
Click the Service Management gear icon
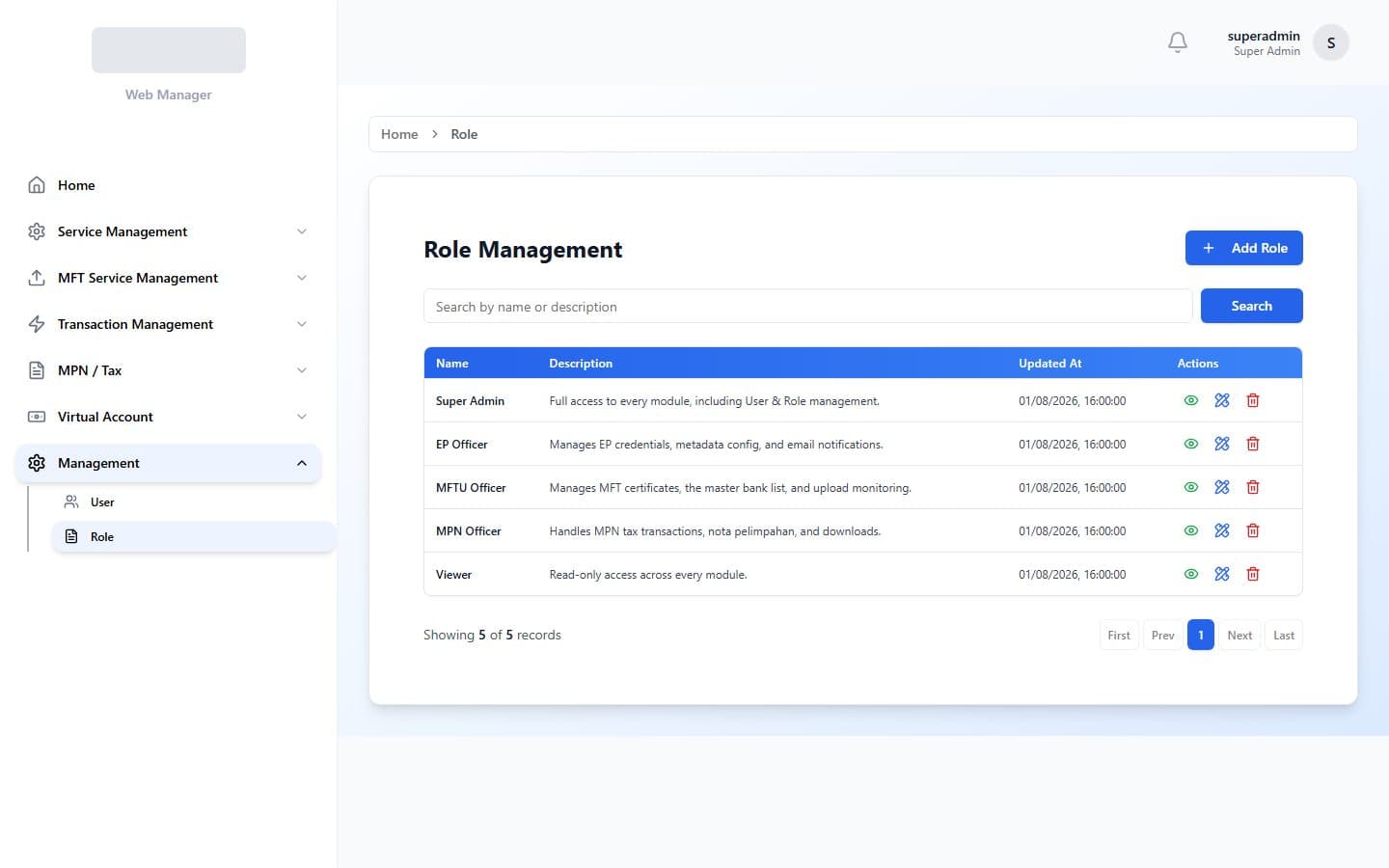pyautogui.click(x=37, y=231)
